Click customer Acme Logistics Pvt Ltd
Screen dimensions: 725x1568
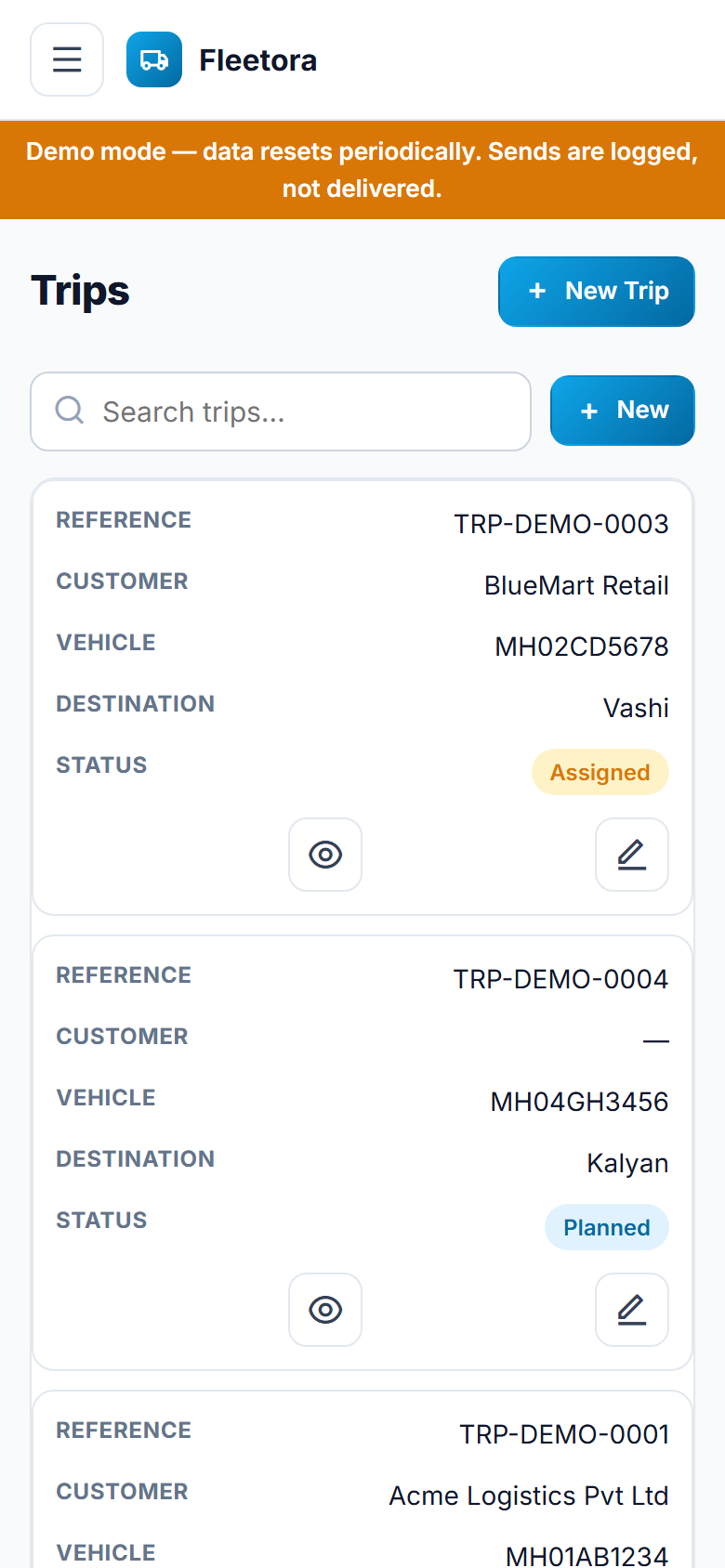pos(529,1496)
